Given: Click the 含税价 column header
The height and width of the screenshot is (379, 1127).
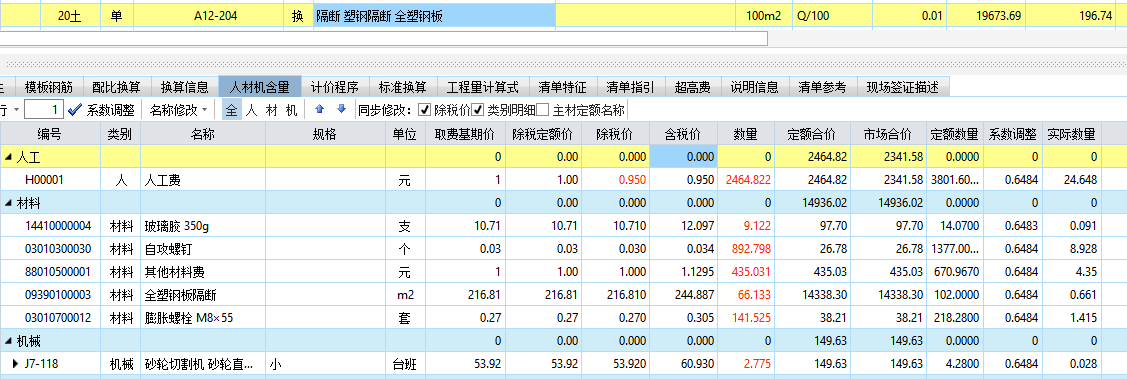Looking at the screenshot, I should pyautogui.click(x=684, y=134).
